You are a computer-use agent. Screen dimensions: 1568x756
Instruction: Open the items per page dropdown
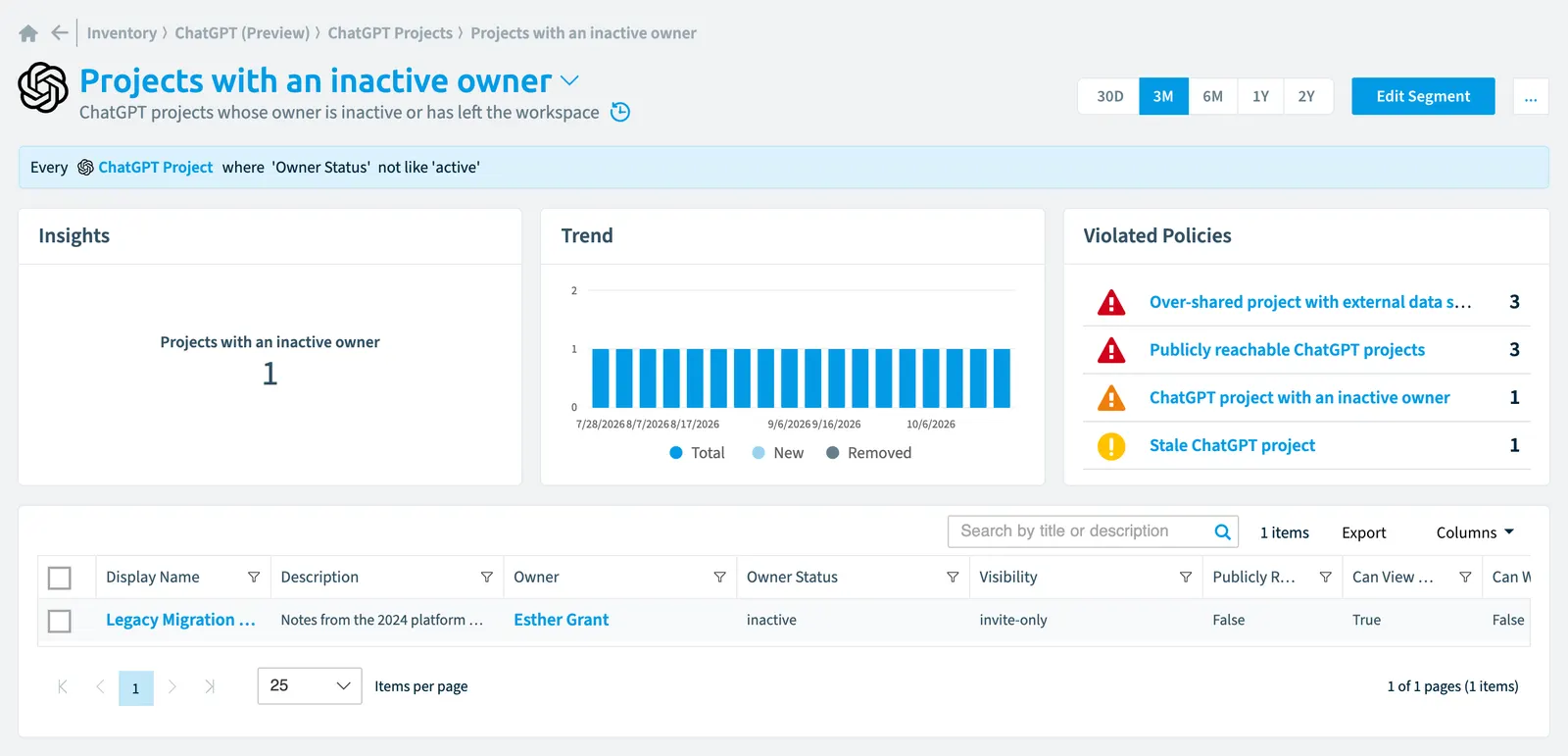point(310,686)
